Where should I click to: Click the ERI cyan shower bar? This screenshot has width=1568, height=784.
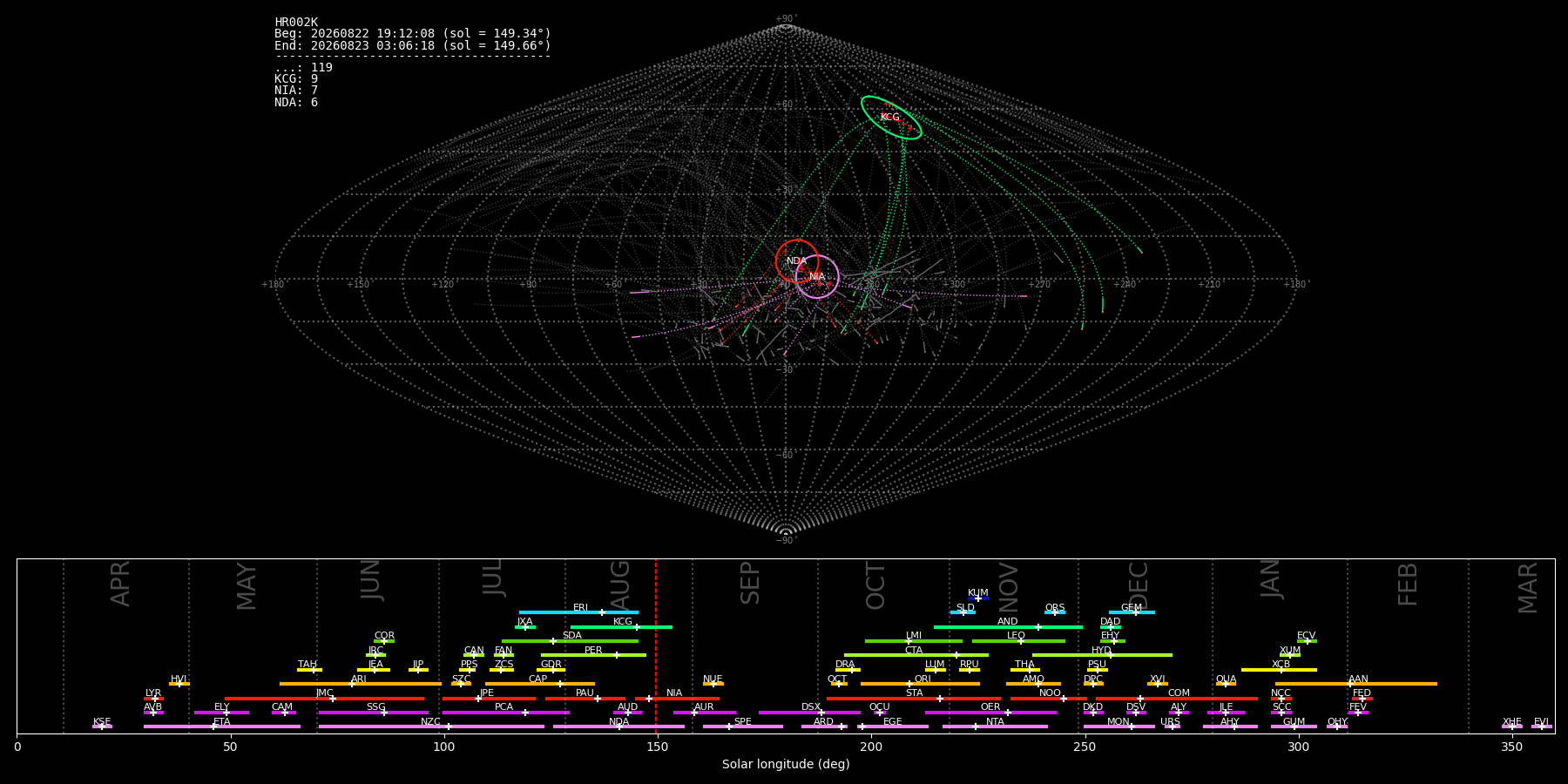pos(578,612)
